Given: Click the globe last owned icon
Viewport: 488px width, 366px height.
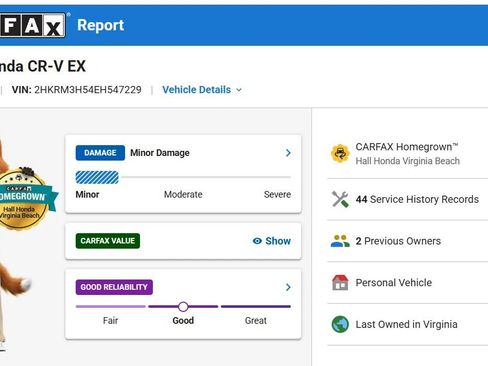Looking at the screenshot, I should point(340,324).
